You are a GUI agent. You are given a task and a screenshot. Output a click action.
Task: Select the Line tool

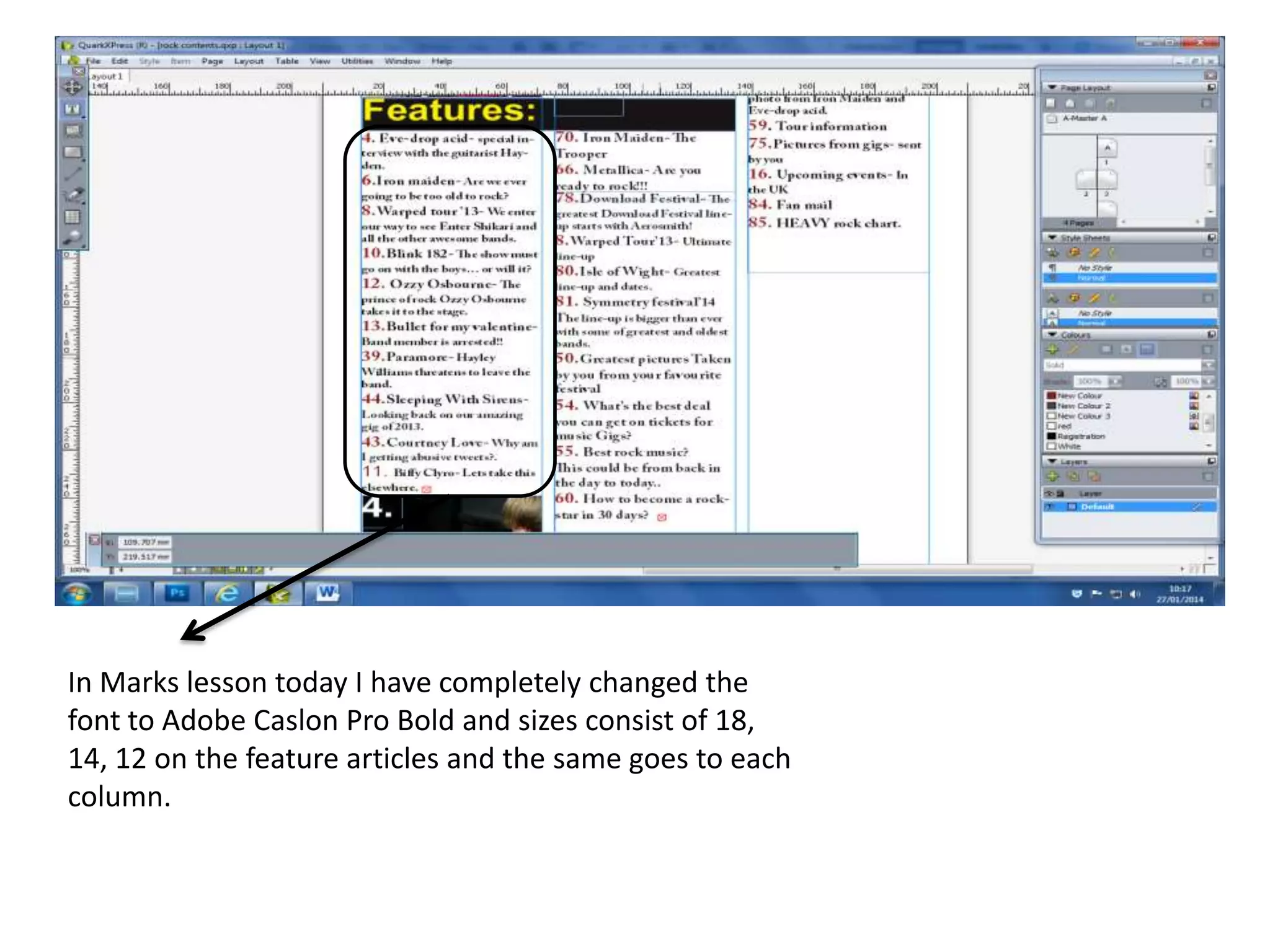coord(73,174)
